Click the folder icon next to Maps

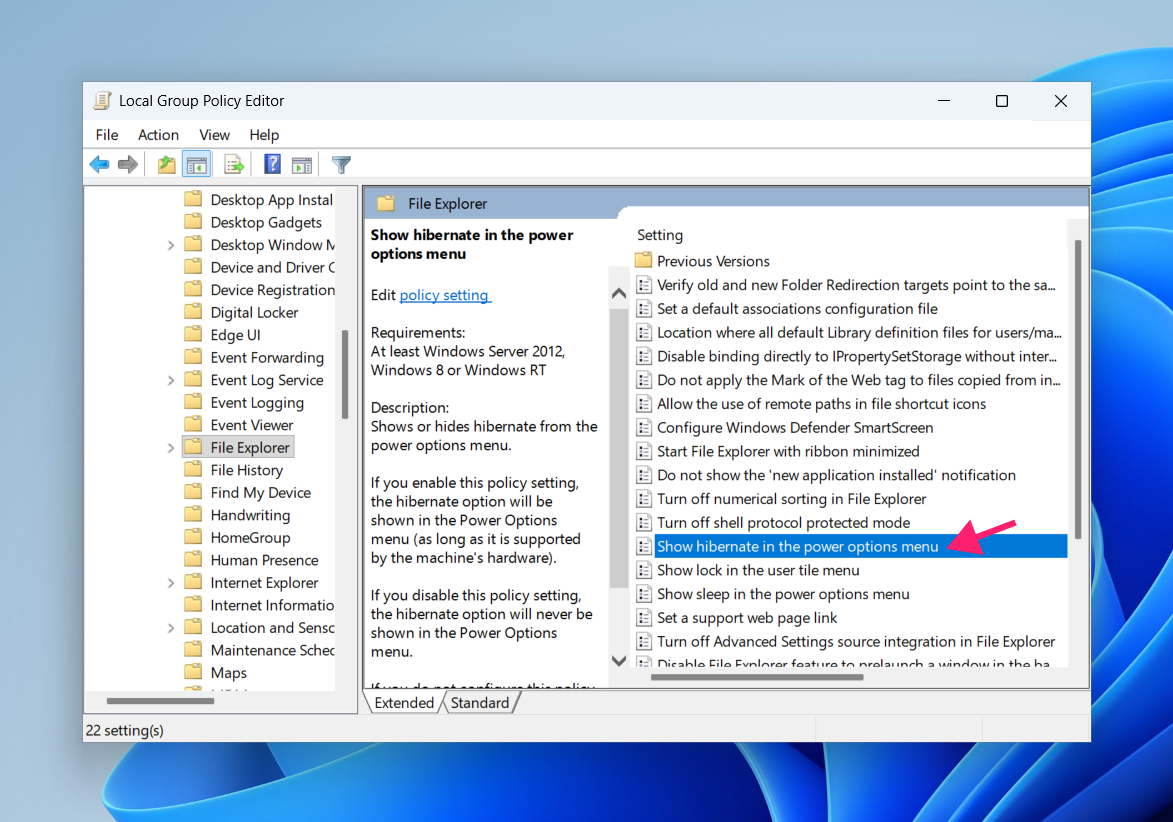coord(193,672)
